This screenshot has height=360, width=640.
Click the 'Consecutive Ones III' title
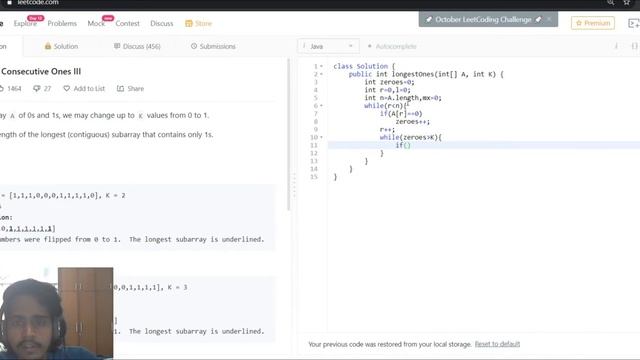[41, 71]
